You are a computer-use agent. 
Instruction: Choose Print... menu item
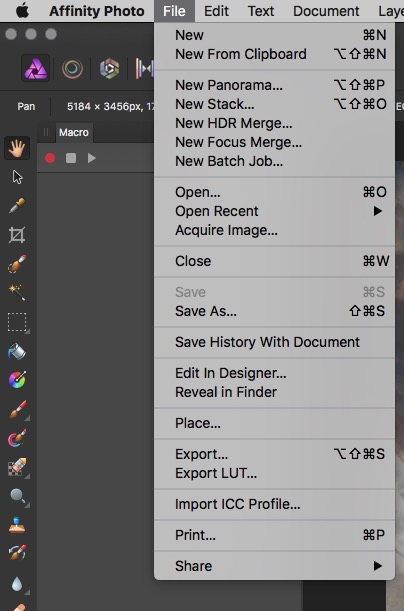point(274,535)
